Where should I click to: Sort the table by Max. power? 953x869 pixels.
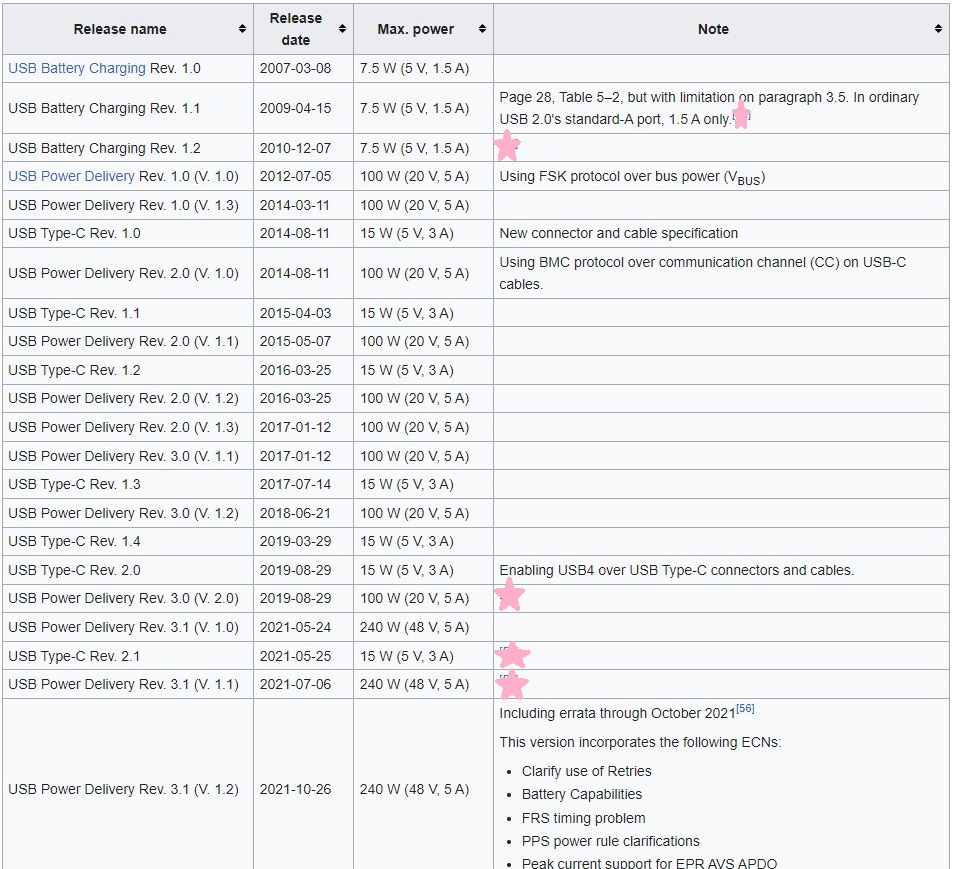(x=482, y=29)
